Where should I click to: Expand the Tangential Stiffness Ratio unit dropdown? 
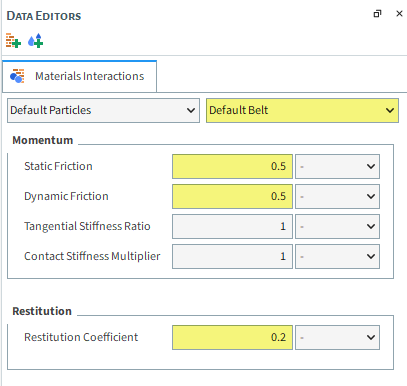click(x=337, y=226)
